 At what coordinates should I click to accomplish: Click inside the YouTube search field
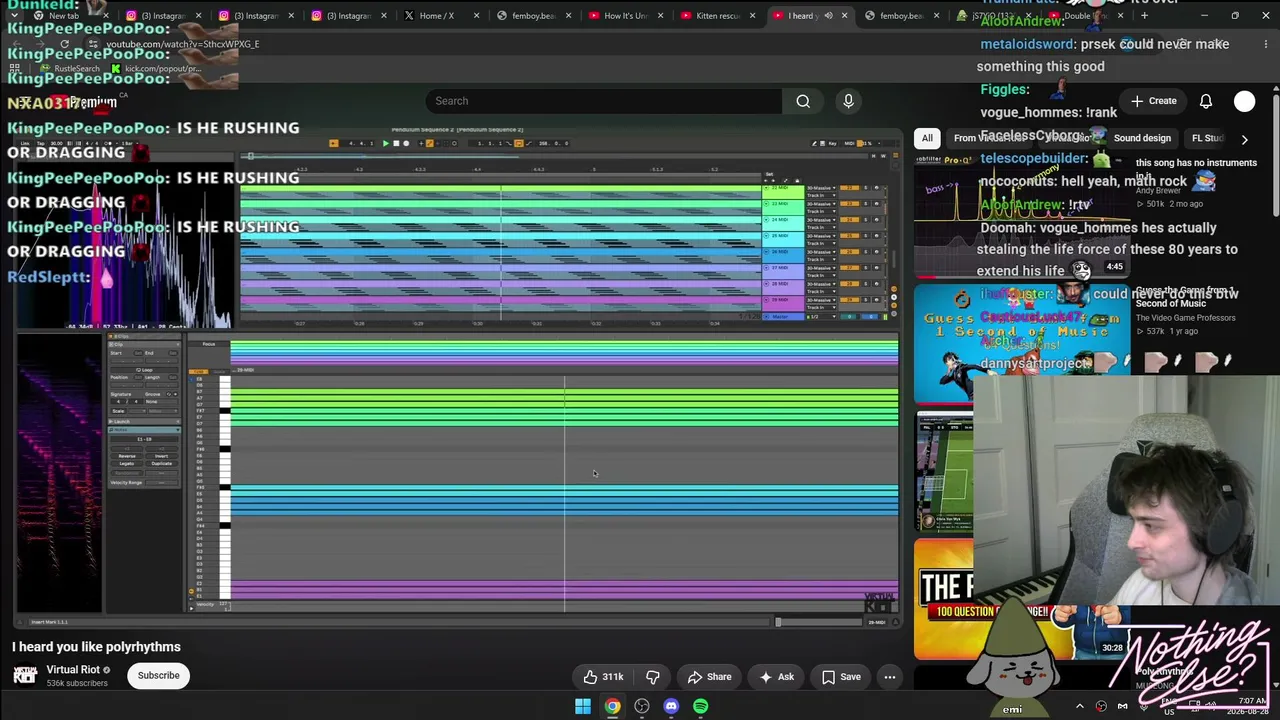point(604,101)
